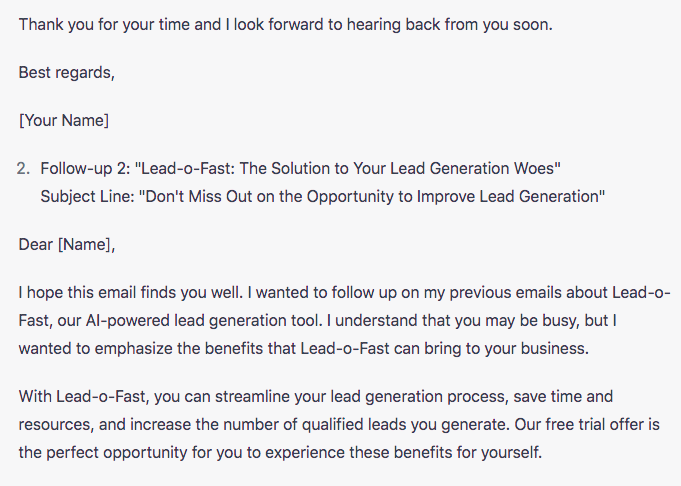This screenshot has width=681, height=486.
Task: Click the "Best regards," closing line
Action: coord(67,72)
